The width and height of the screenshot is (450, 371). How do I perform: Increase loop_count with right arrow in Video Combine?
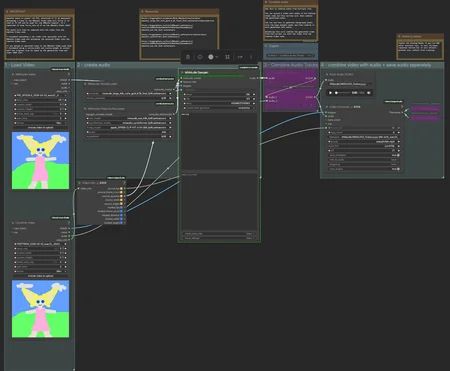pos(398,132)
